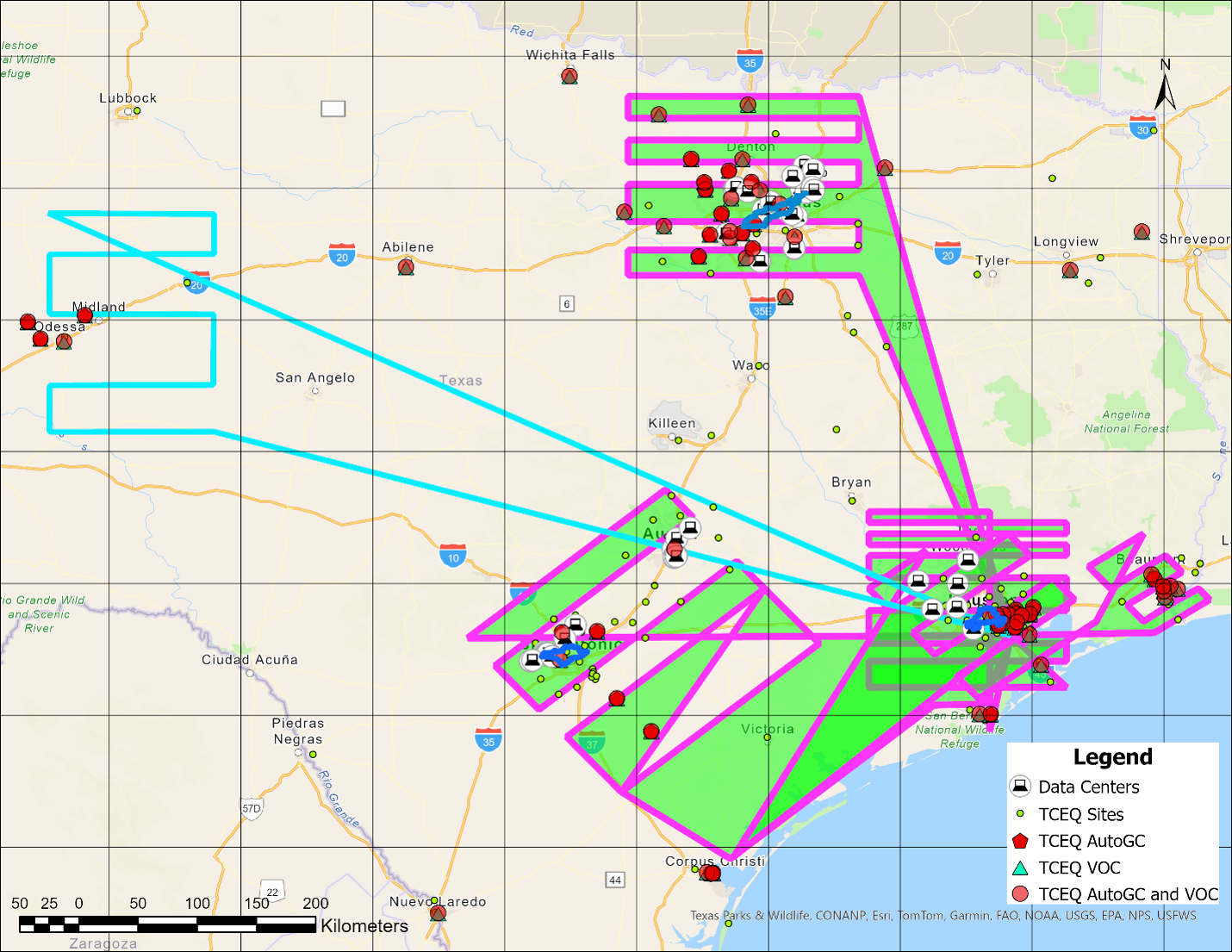Image resolution: width=1232 pixels, height=952 pixels.
Task: Pick the TCEQ VOC cyan triangle legend symbol
Action: [x=1020, y=868]
